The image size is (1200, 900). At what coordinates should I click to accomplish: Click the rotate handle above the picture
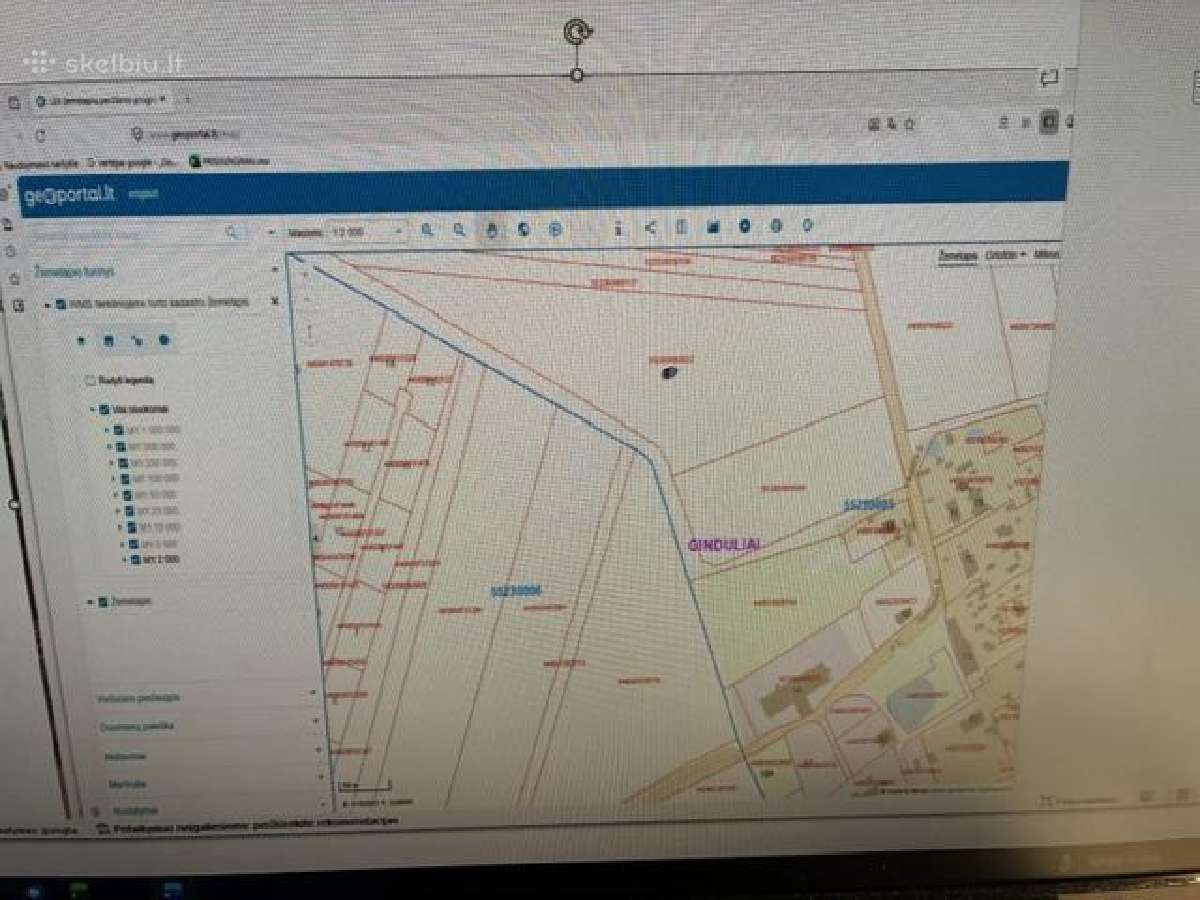(577, 32)
